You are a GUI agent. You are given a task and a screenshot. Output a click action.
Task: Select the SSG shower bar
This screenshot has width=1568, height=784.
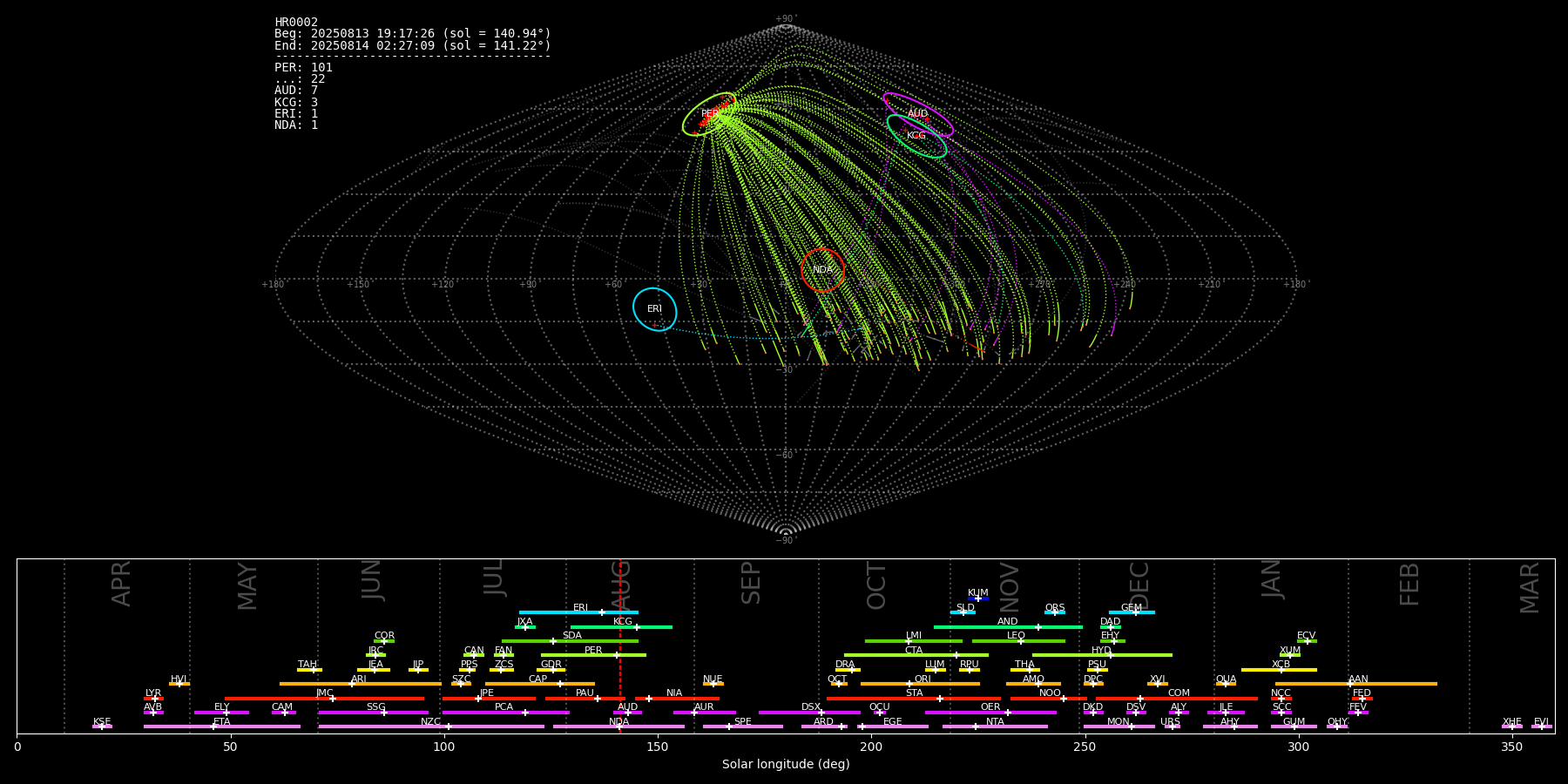(373, 713)
